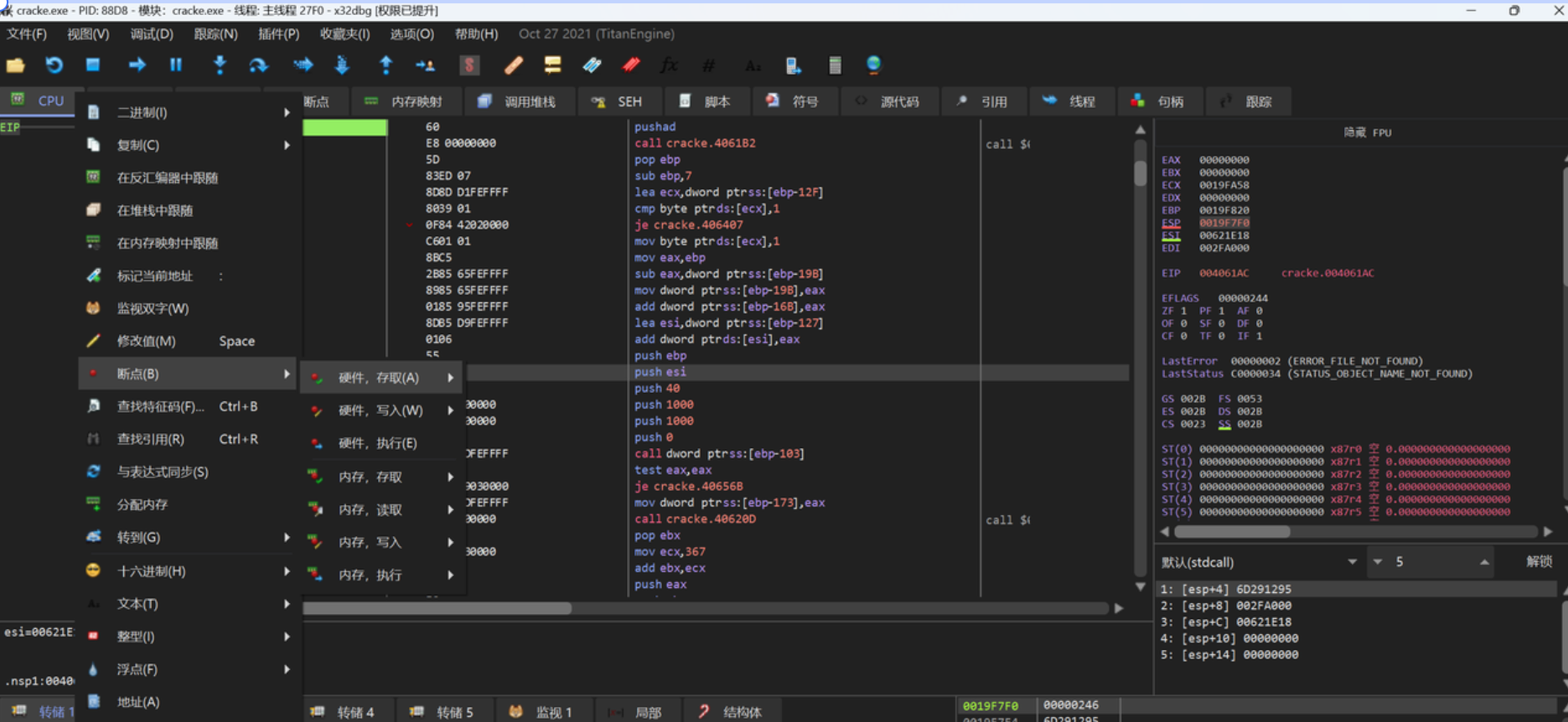
Task: Click the registers panel horizontal scrollbar
Action: [1358, 532]
